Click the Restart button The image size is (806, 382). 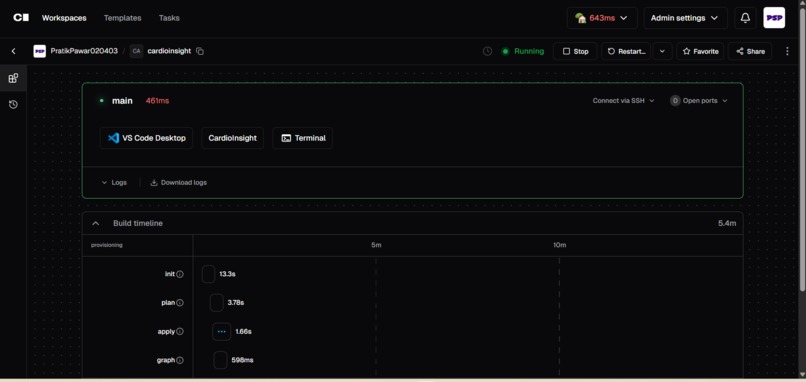coord(626,51)
